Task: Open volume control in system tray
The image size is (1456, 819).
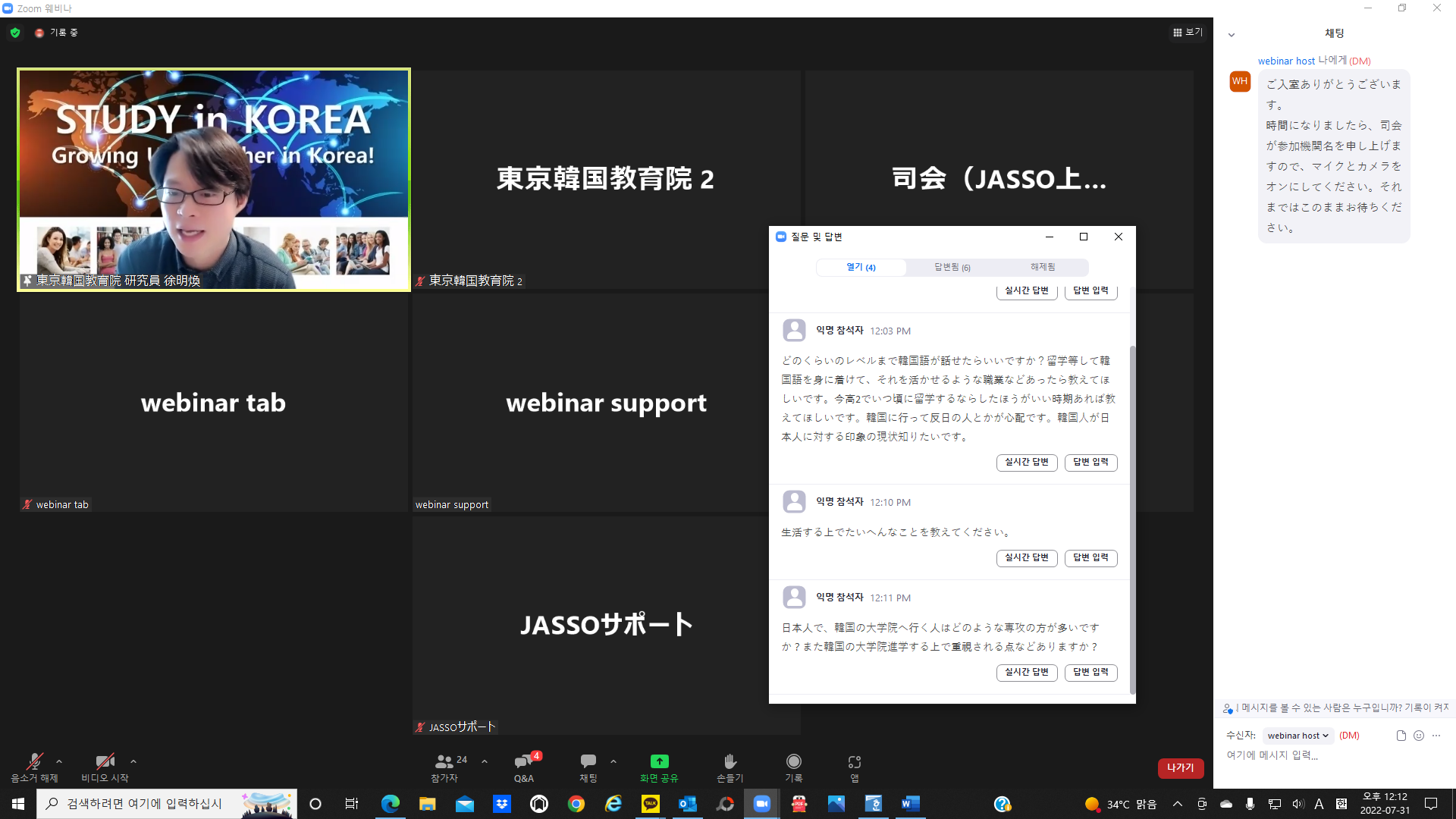Action: coord(1298,804)
